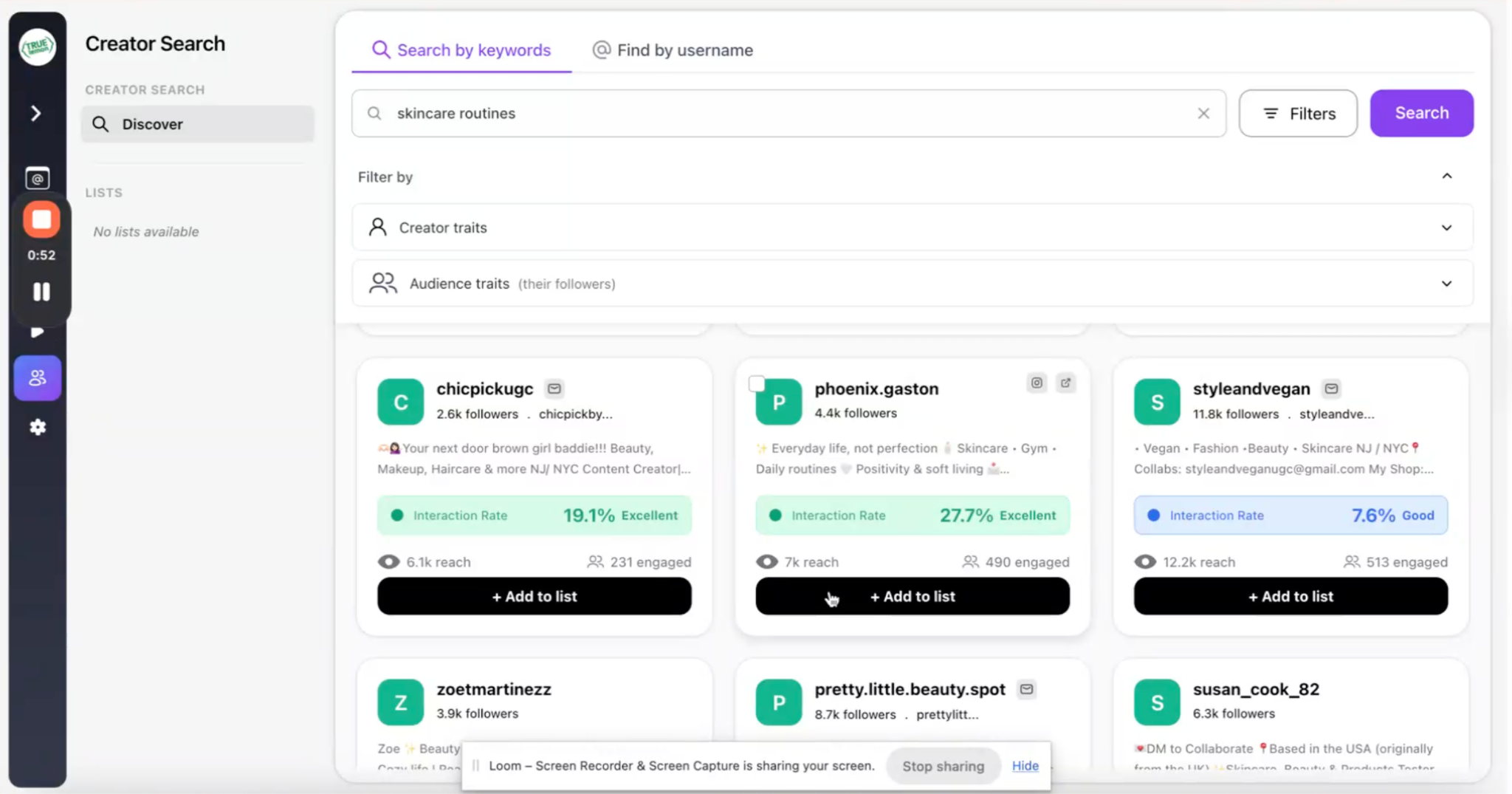This screenshot has height=794, width=1512.
Task: Open phoenix.gaston's Instagram icon
Action: click(x=1037, y=383)
